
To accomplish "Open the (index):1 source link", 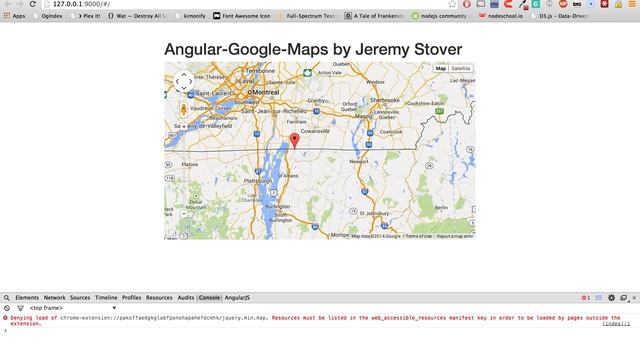I will click(x=616, y=324).
